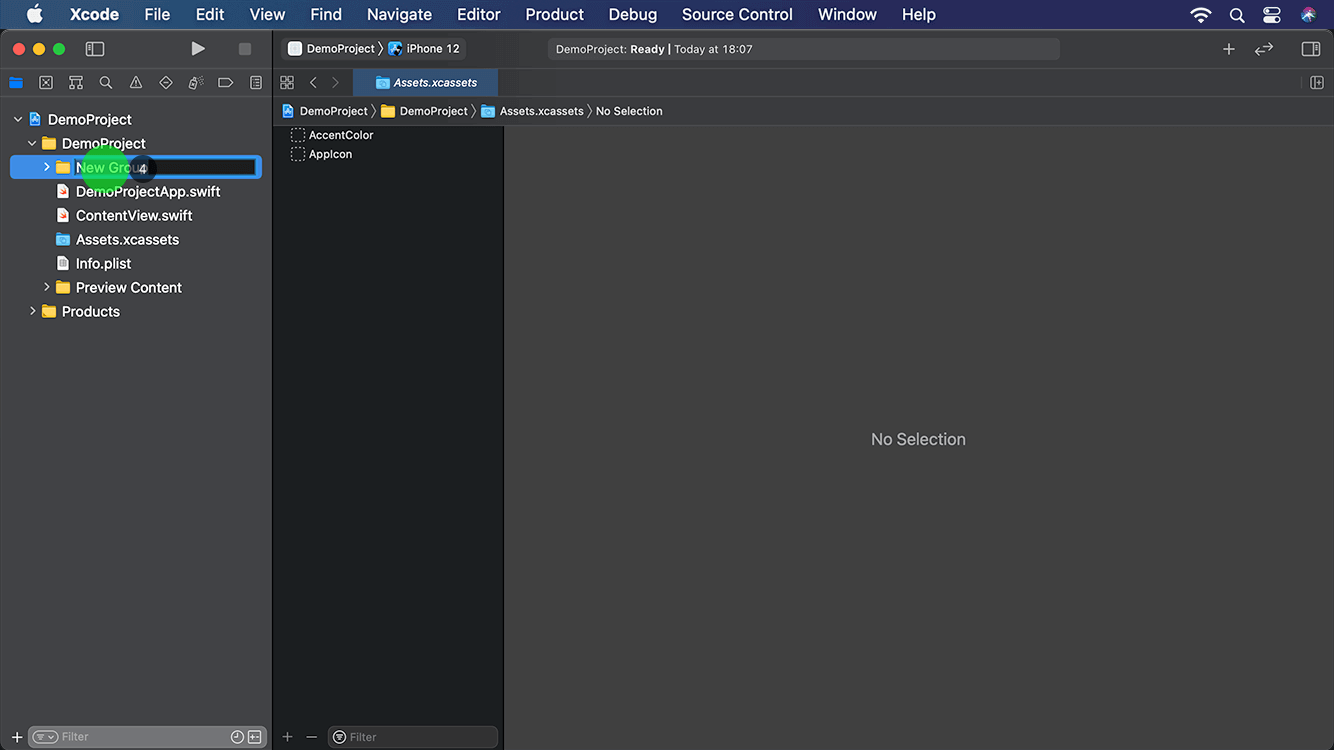Open the related items grid menu

[287, 83]
